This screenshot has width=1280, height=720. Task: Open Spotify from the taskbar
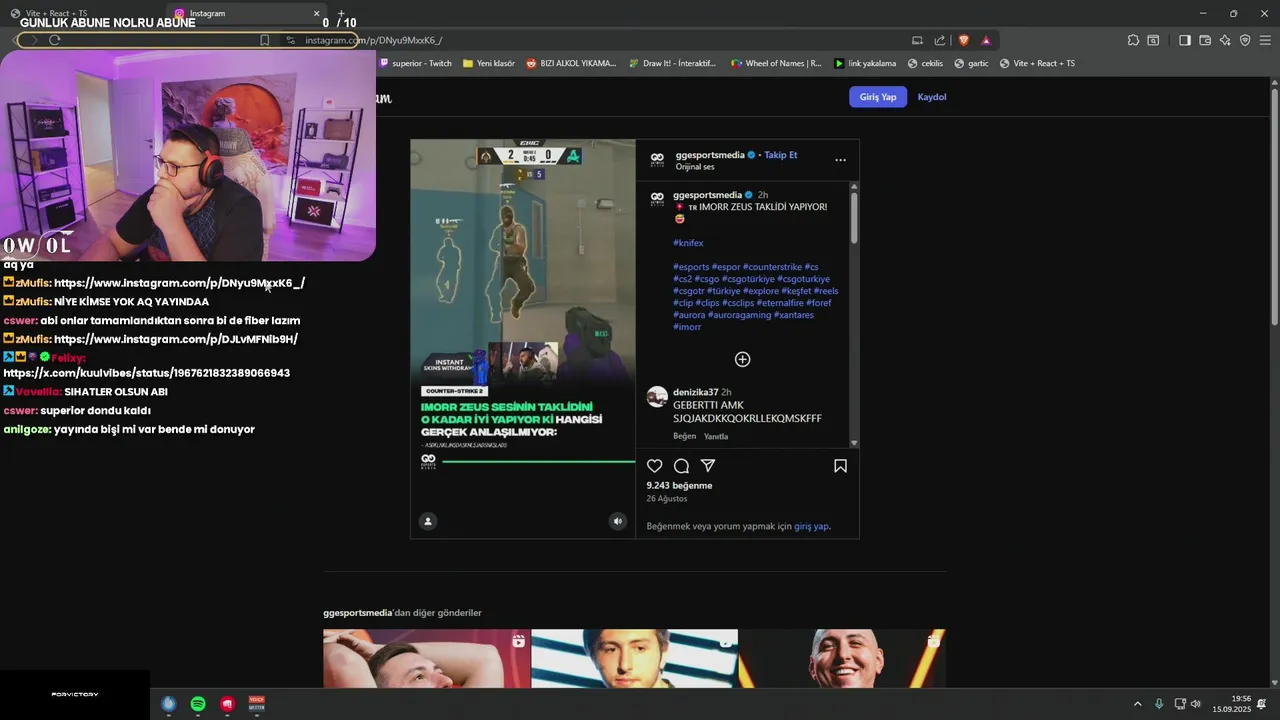(x=198, y=704)
